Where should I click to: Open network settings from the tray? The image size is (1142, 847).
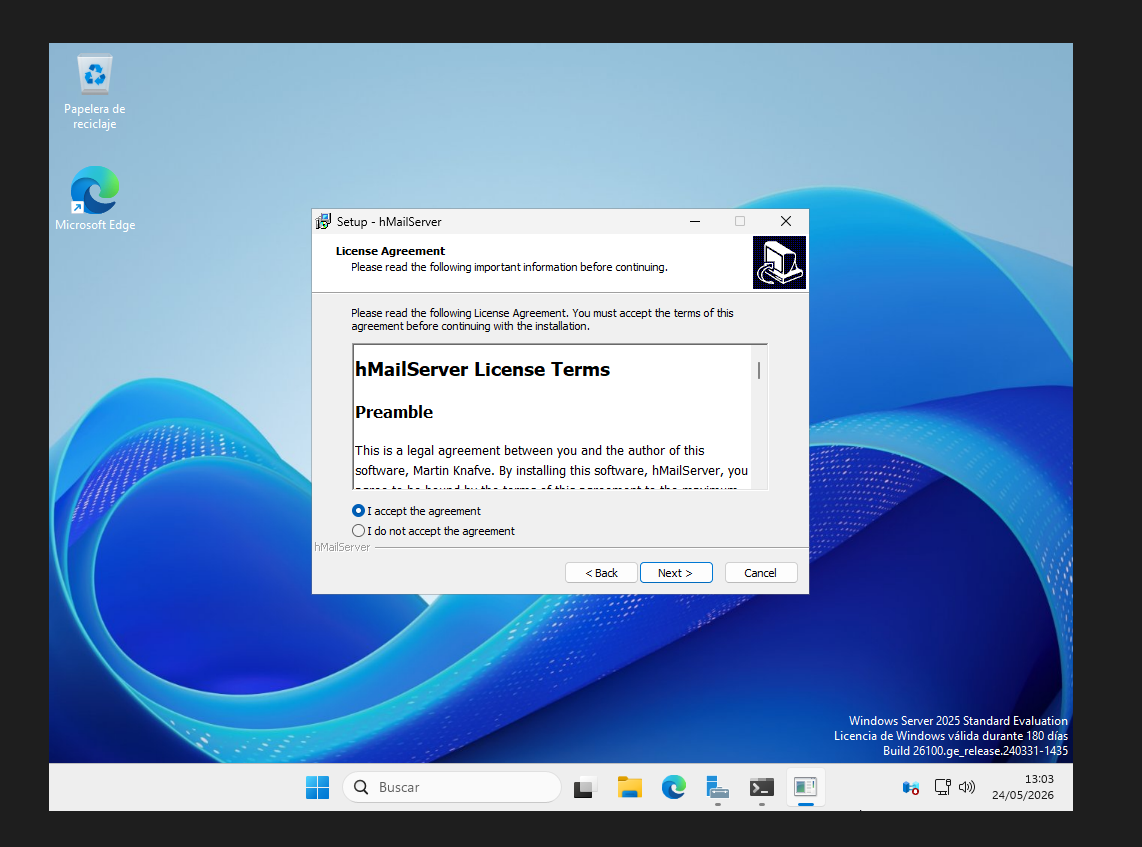(x=942, y=787)
